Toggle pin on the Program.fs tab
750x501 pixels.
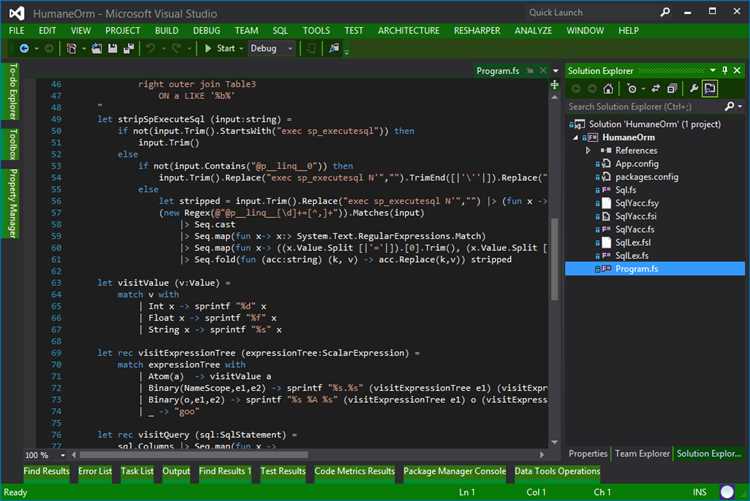530,71
